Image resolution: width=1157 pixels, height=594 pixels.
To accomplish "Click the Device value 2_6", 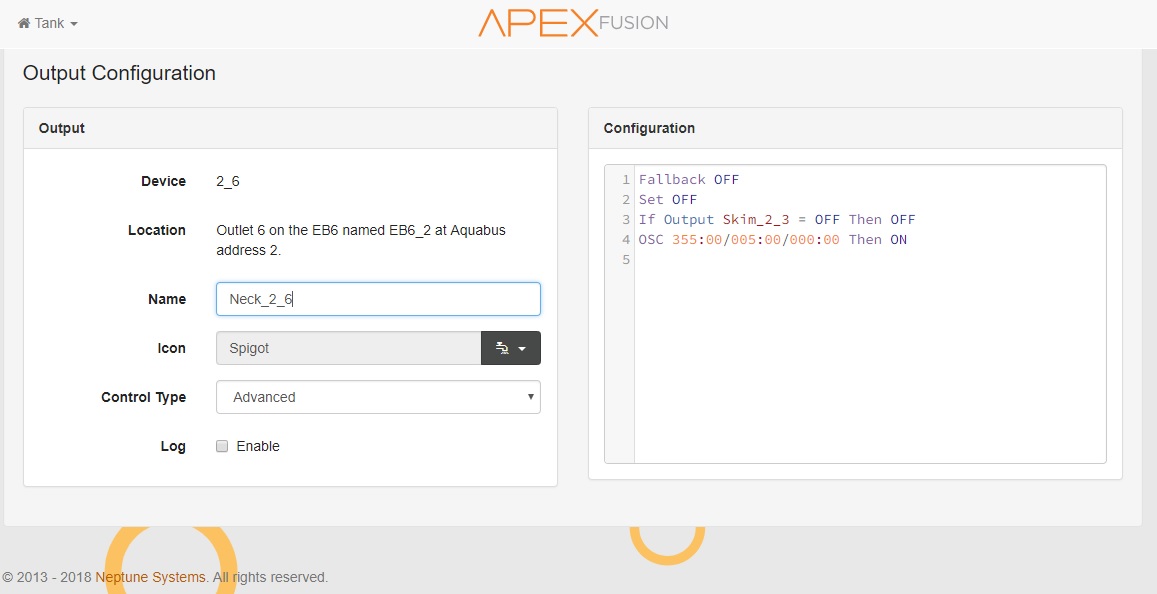I will (228, 182).
